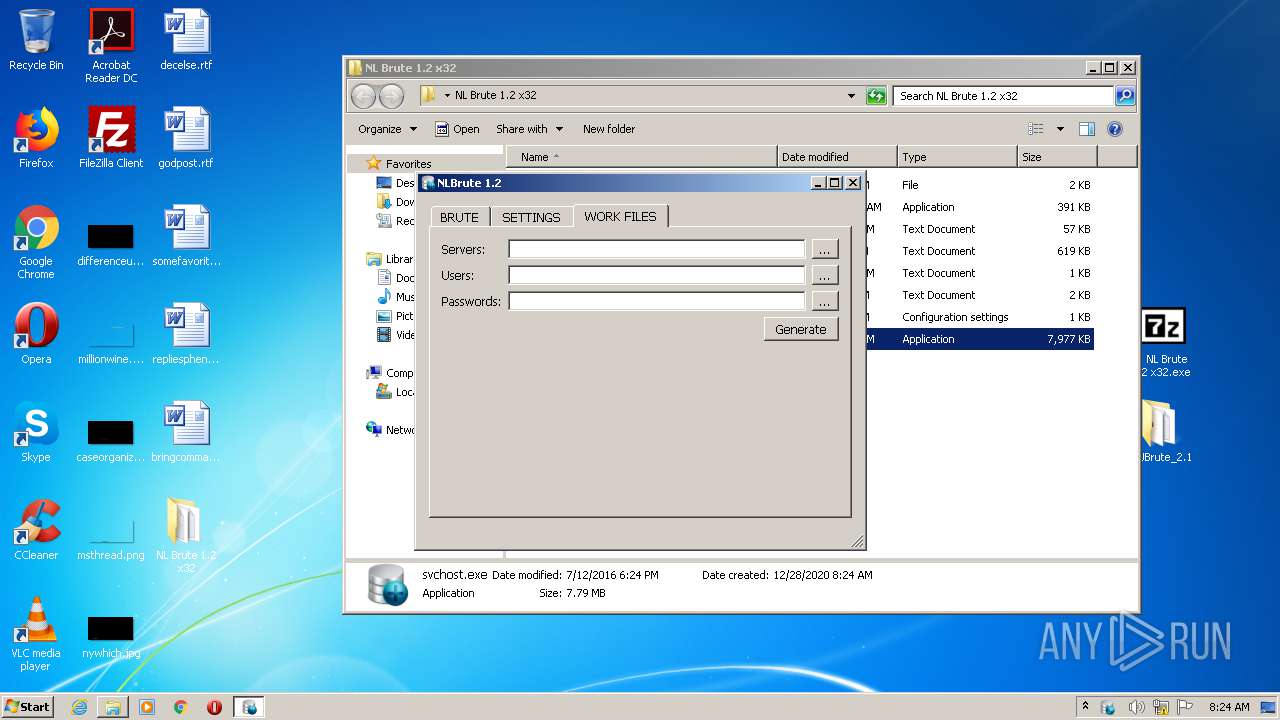Click New folder in Explorer toolbar
This screenshot has height=720, width=1280.
pyautogui.click(x=609, y=129)
